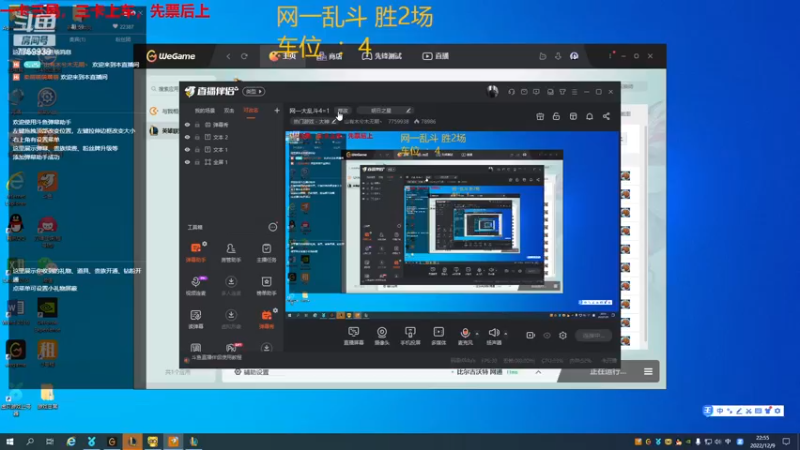
Task: Click the 辅助设置 button in WeGame
Action: (x=251, y=372)
